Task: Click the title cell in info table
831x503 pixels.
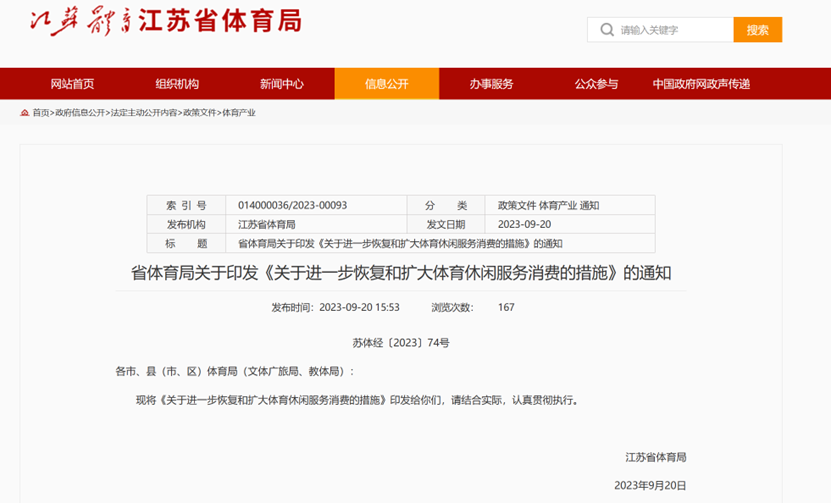Action: click(400, 244)
